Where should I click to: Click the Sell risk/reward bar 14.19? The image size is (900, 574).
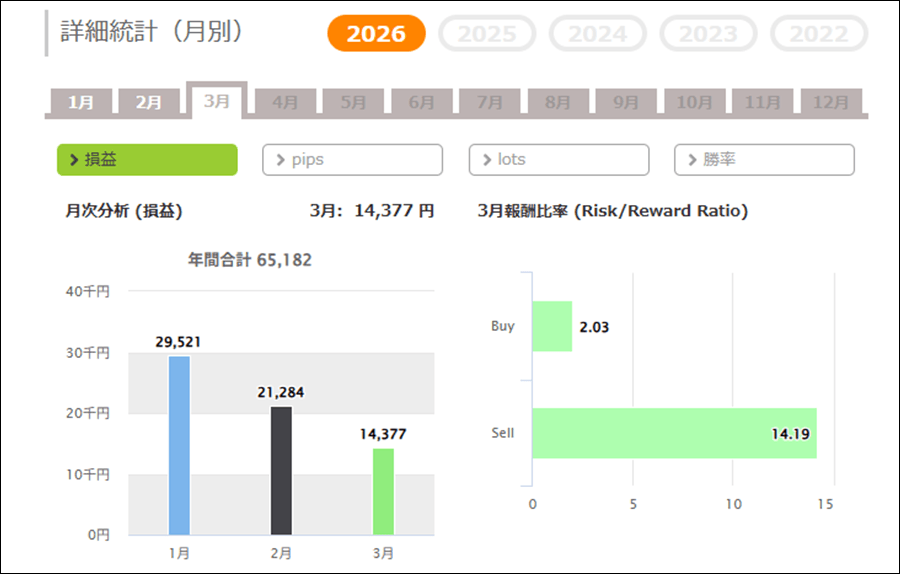click(674, 433)
